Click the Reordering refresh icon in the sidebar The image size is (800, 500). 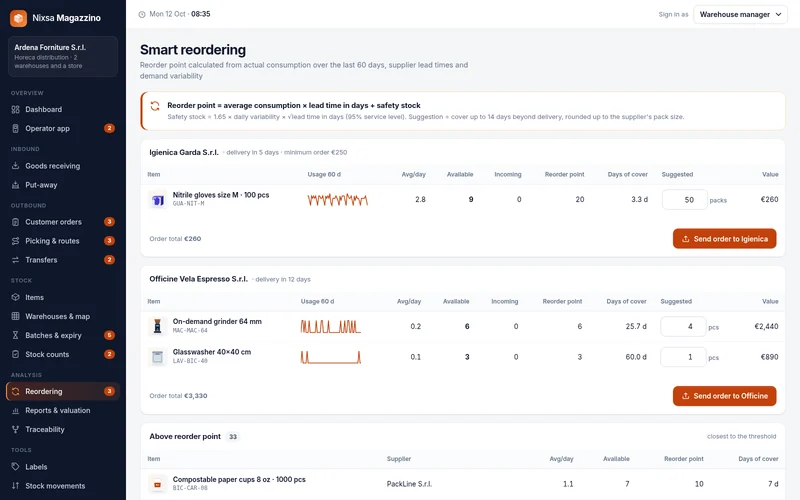tap(15, 391)
